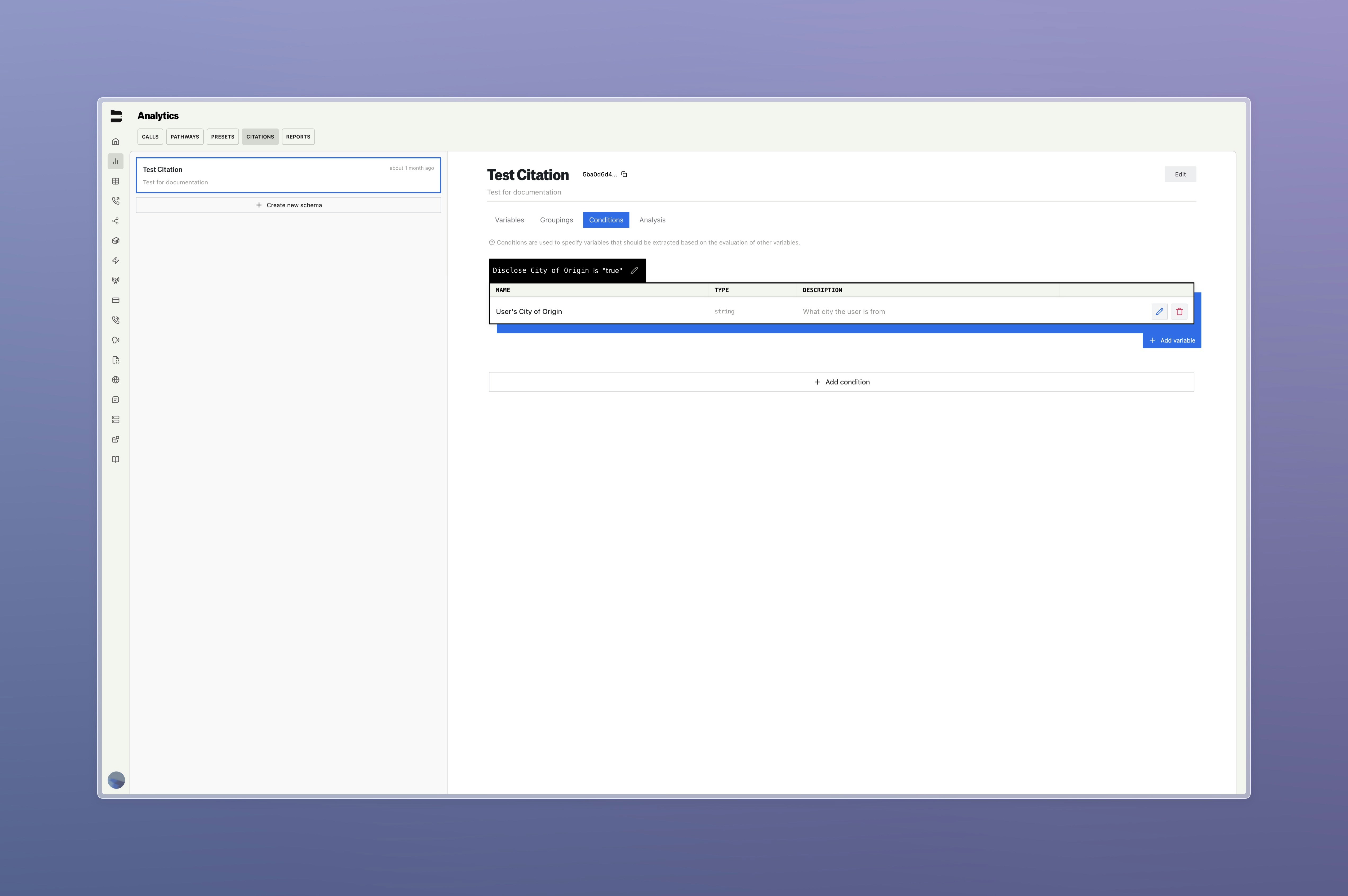Click the Add condition button
The height and width of the screenshot is (896, 1348).
tap(841, 382)
